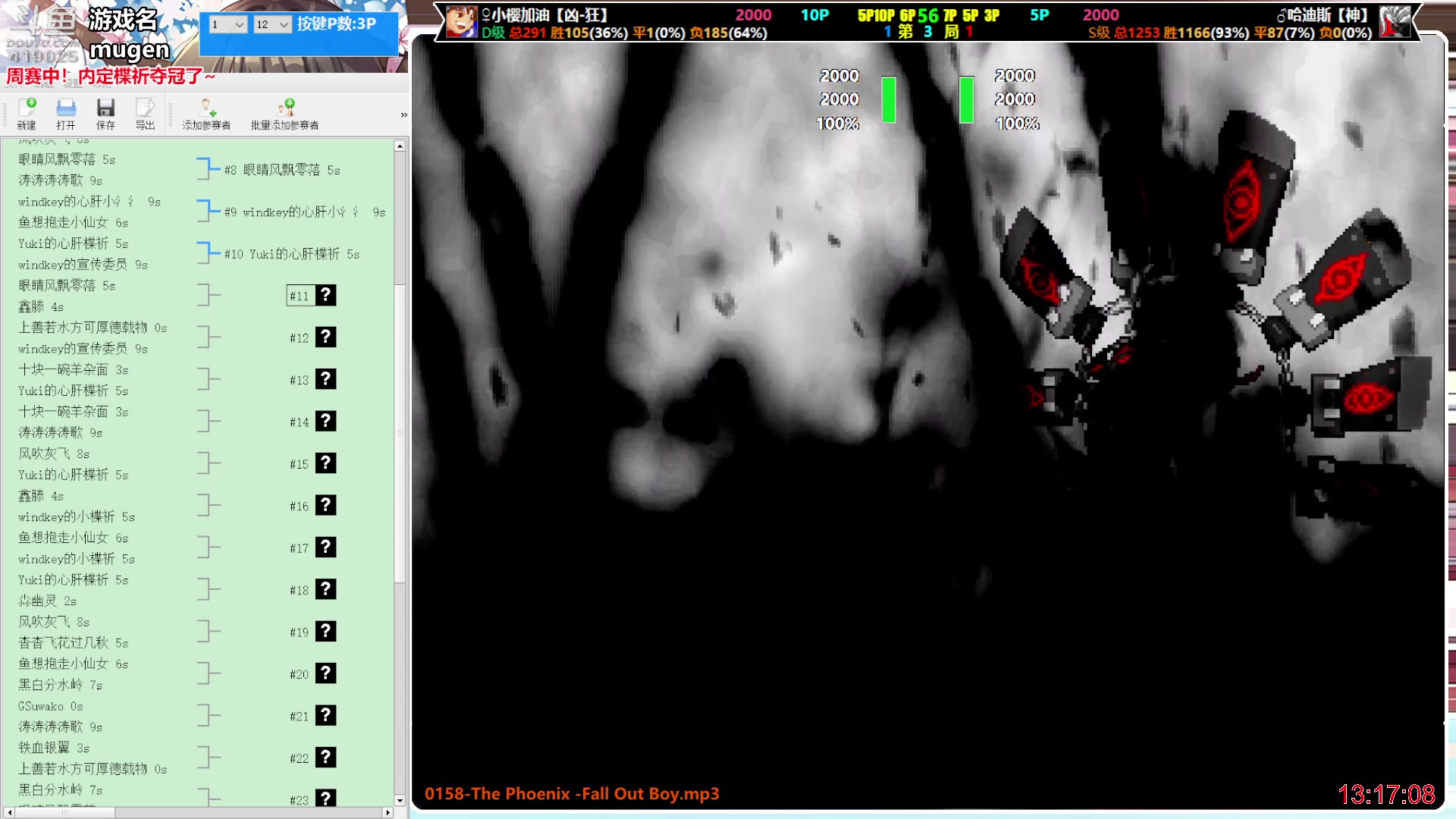
Task: Click the question mark icon for match #22
Action: tap(325, 758)
